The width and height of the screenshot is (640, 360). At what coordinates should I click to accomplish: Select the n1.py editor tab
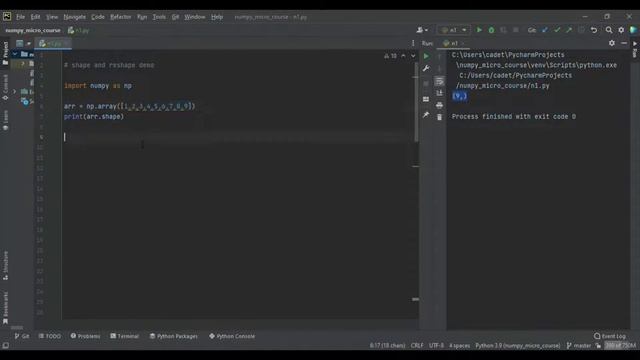[x=53, y=43]
